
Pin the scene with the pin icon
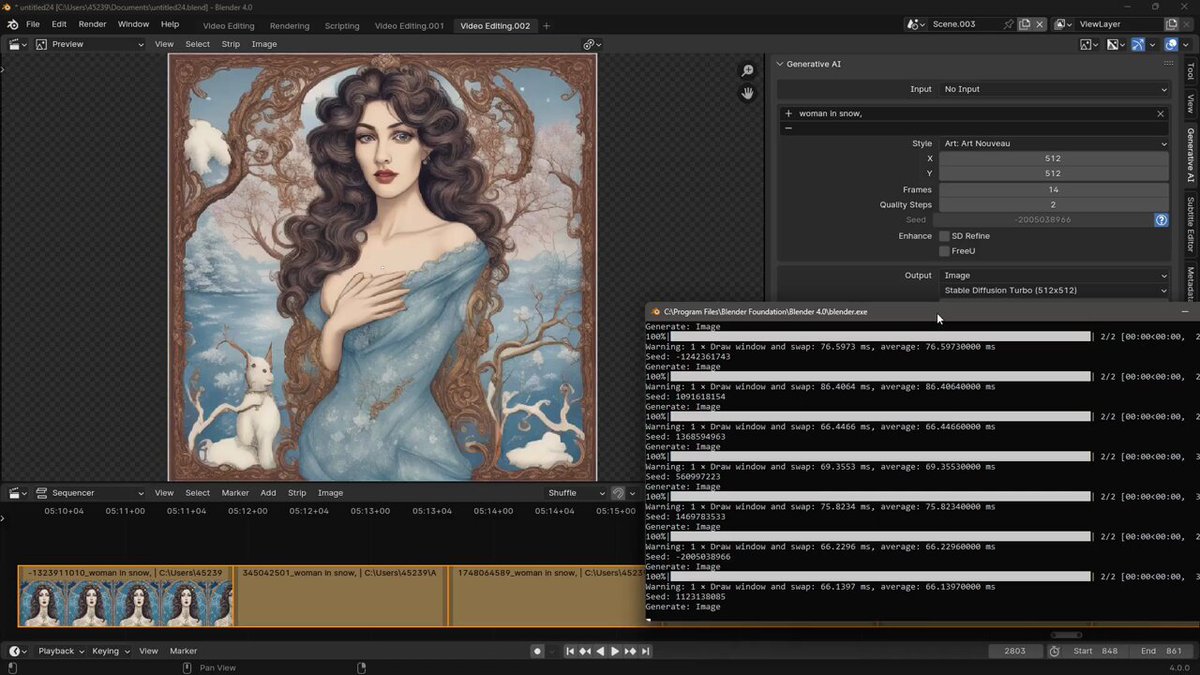(1008, 24)
